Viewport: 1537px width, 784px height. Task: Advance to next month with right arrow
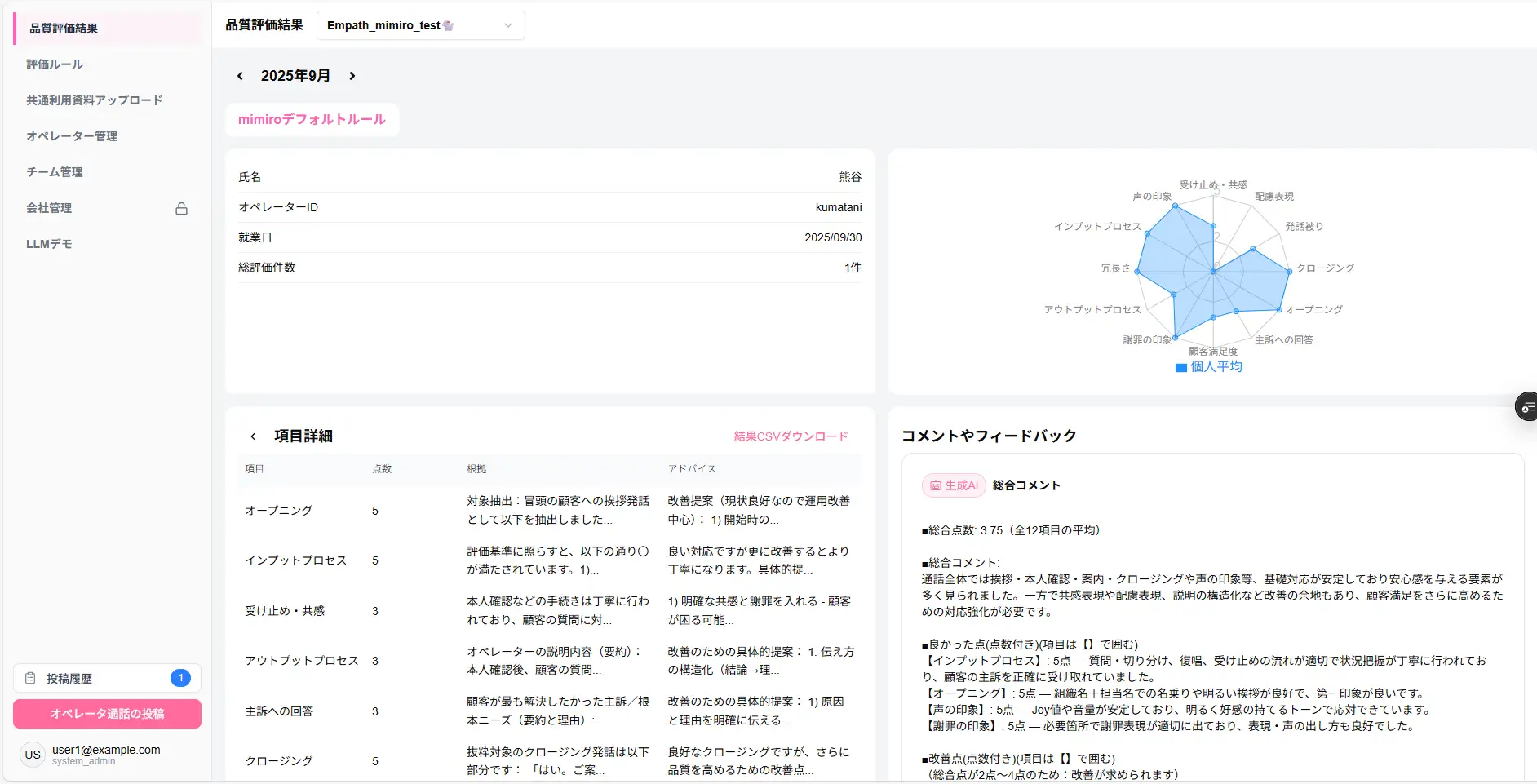click(x=352, y=76)
